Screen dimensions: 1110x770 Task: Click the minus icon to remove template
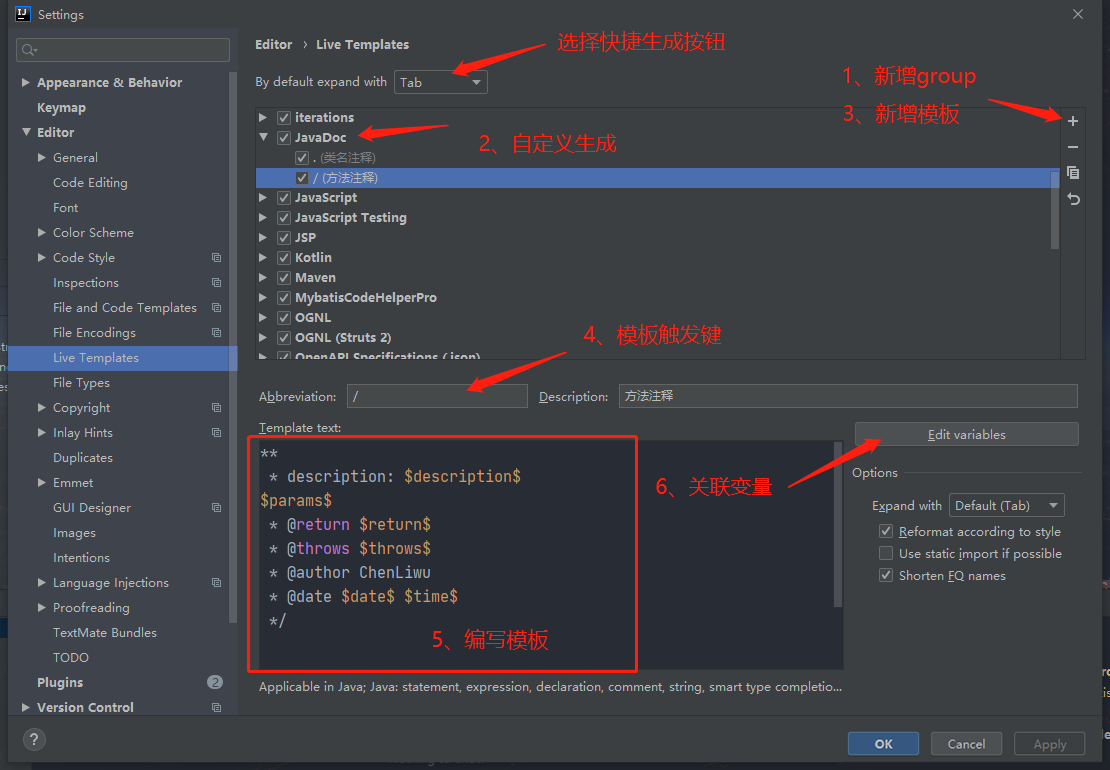pyautogui.click(x=1073, y=147)
